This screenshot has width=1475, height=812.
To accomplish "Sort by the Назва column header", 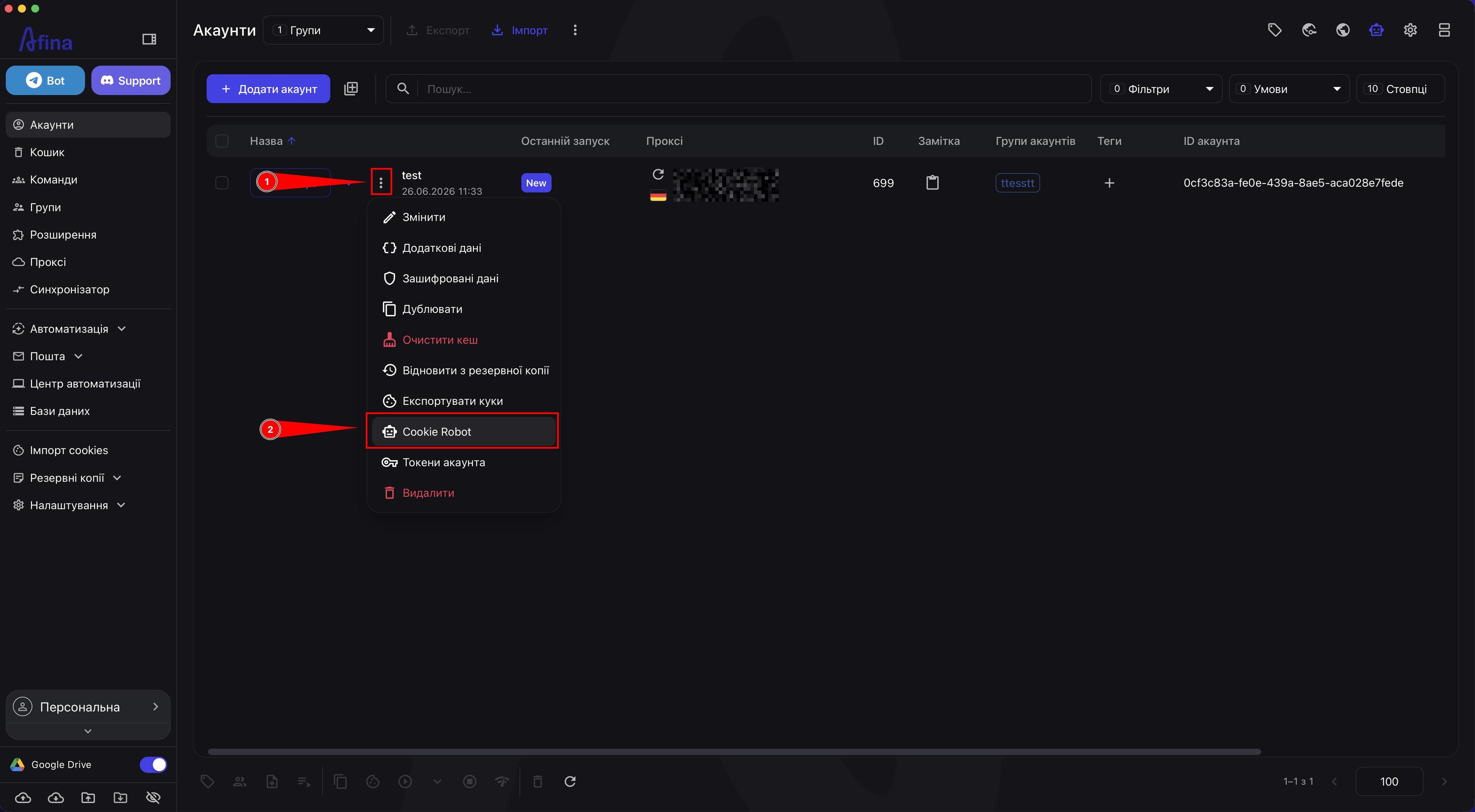I will point(266,141).
